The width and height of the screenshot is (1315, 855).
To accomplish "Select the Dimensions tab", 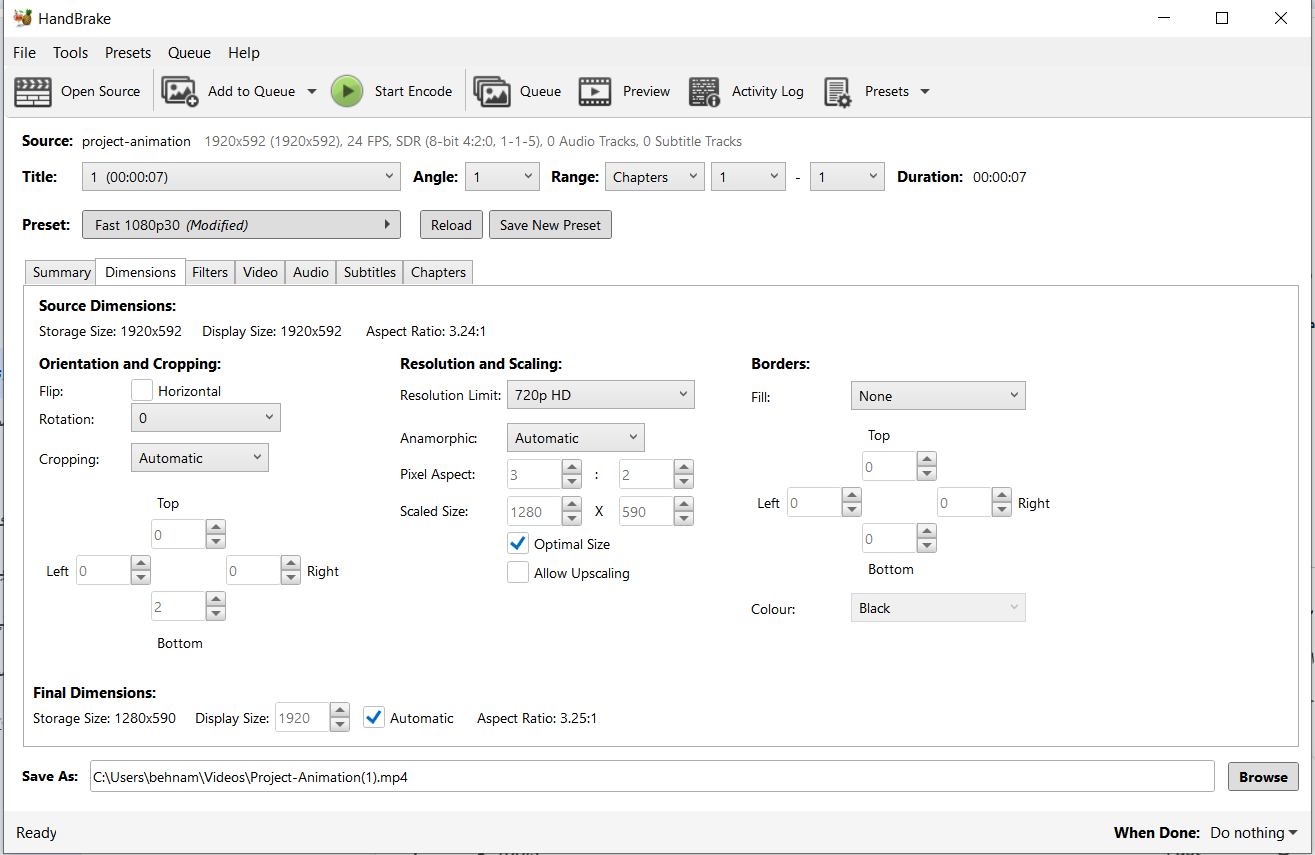I will pyautogui.click(x=140, y=271).
